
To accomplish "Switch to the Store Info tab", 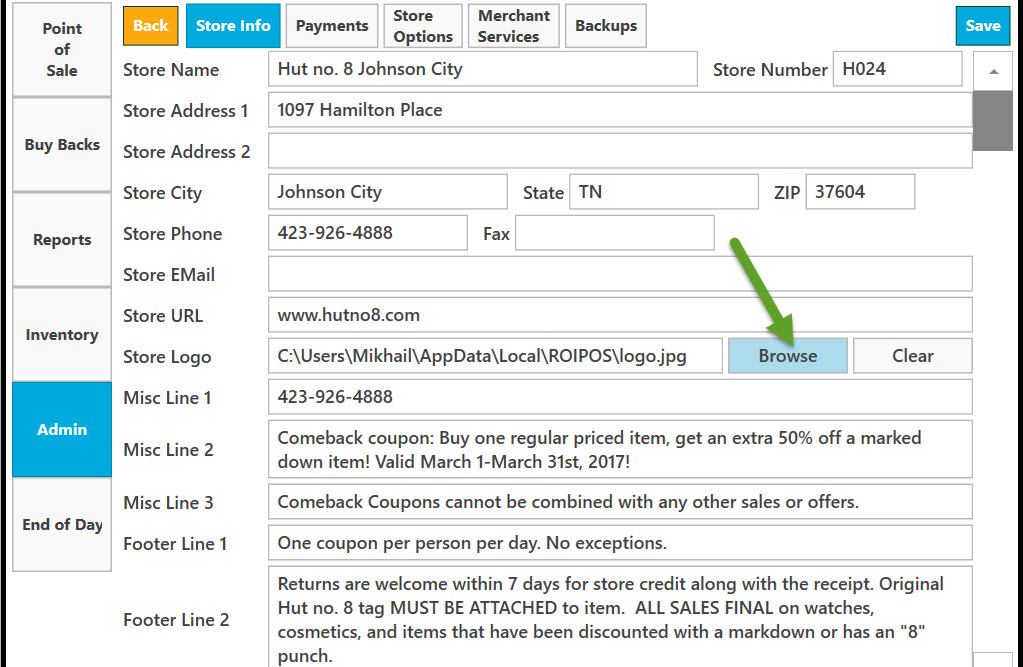I will [233, 26].
